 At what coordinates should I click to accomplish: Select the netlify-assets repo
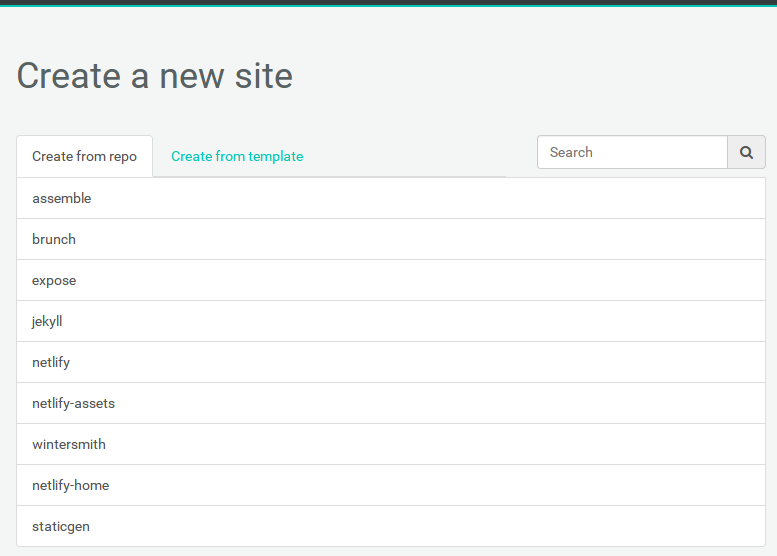tap(391, 403)
